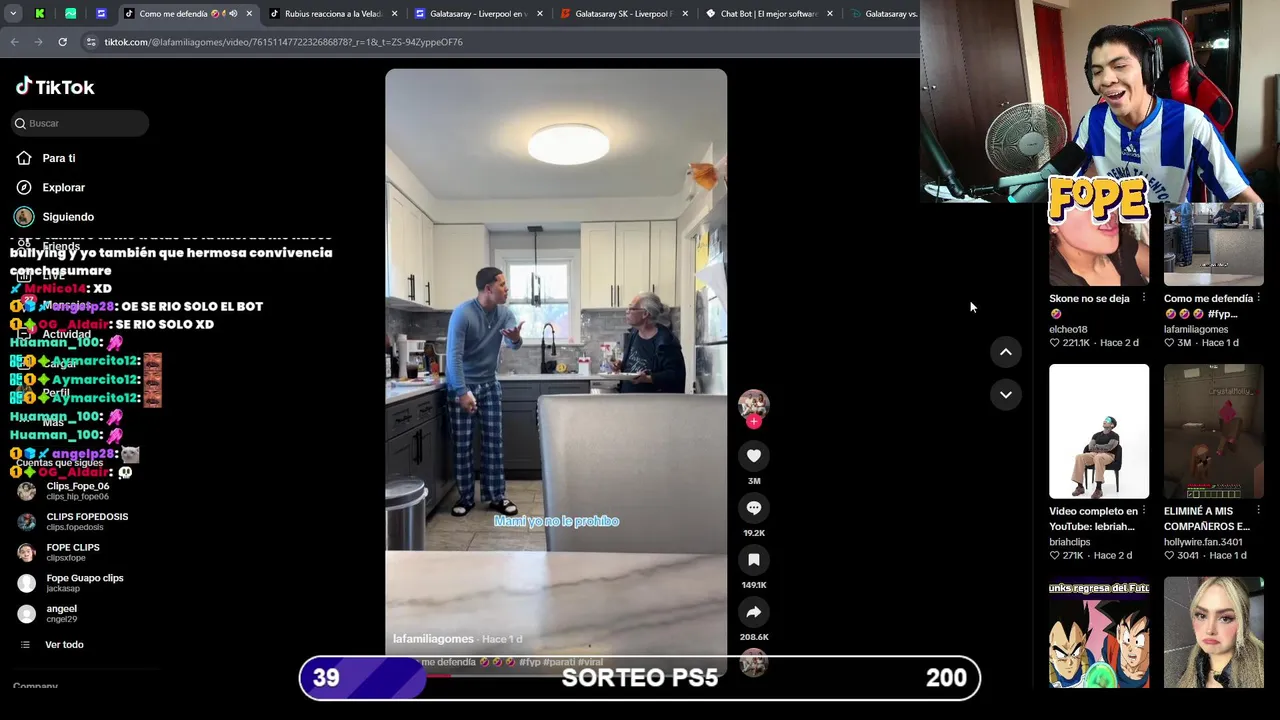Open the Explorar page
The image size is (1280, 720).
pyautogui.click(x=64, y=187)
